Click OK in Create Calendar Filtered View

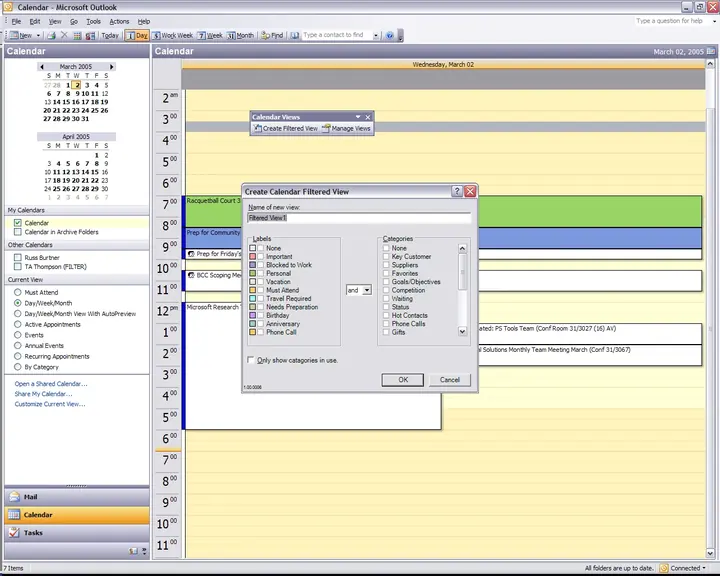[403, 380]
